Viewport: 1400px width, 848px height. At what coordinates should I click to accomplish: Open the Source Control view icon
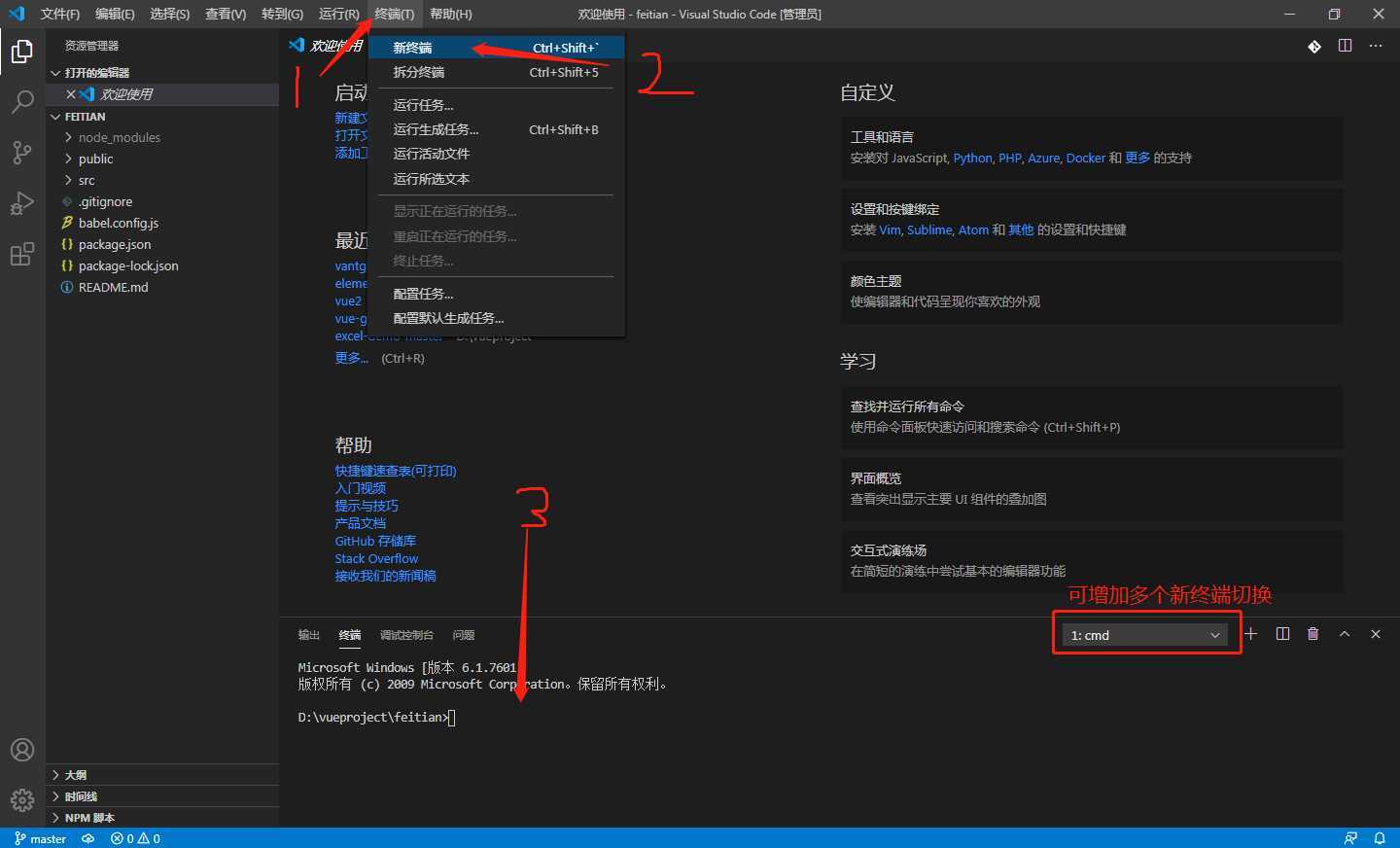tap(22, 153)
